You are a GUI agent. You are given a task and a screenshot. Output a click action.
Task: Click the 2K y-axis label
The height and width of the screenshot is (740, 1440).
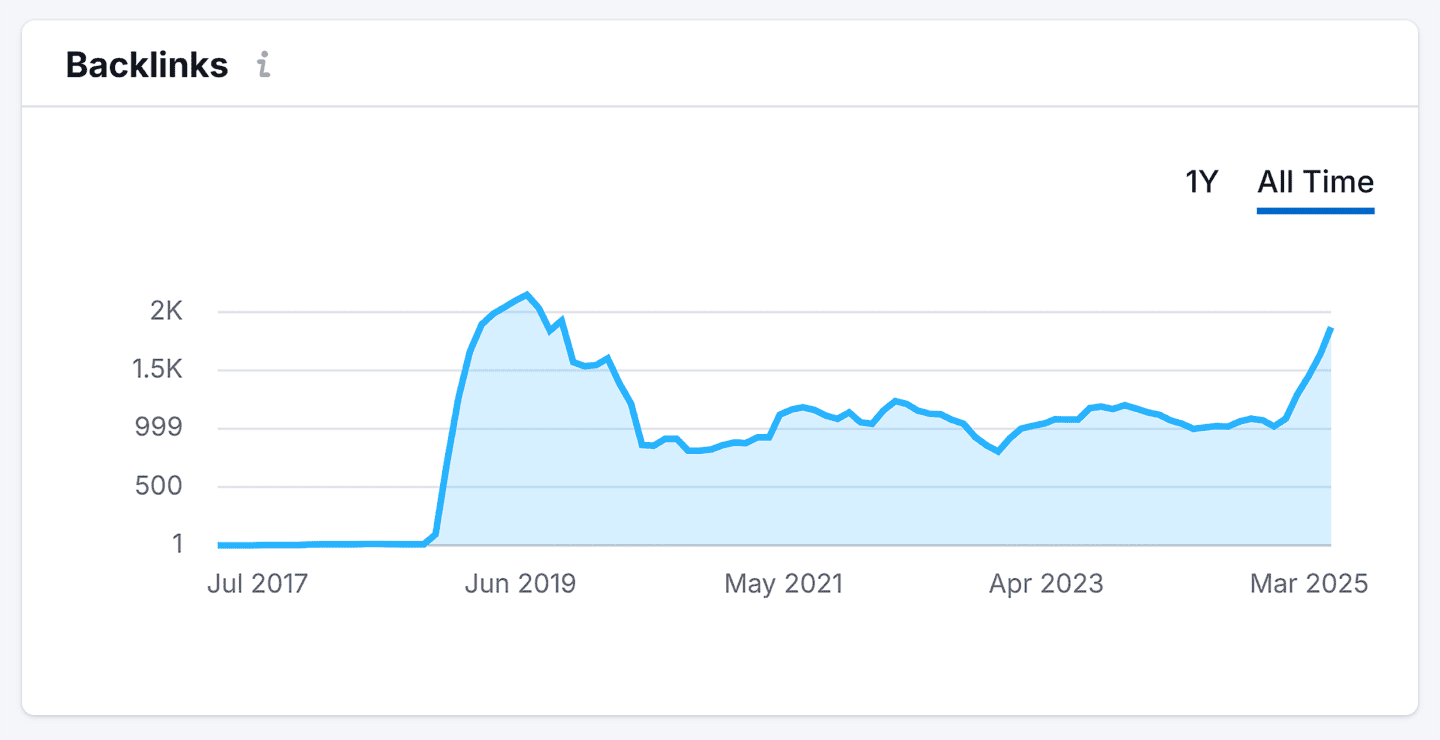click(167, 312)
